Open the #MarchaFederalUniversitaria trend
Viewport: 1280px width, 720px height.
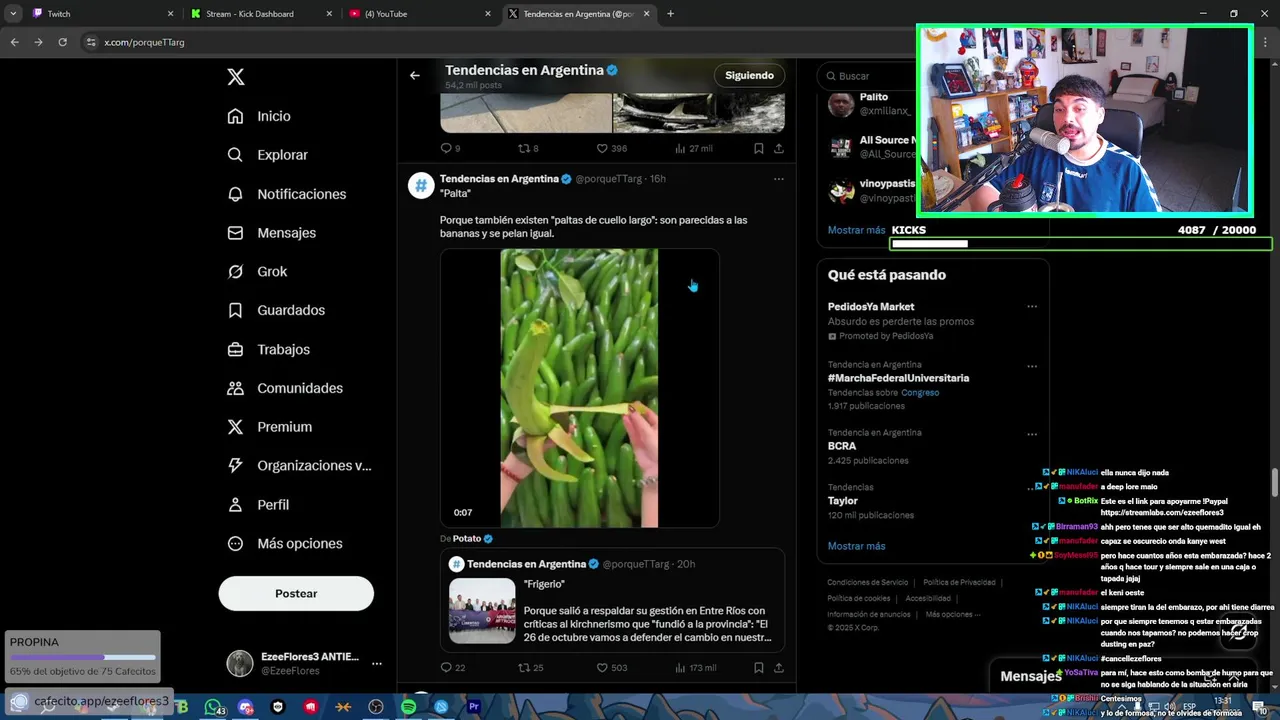pyautogui.click(x=898, y=378)
